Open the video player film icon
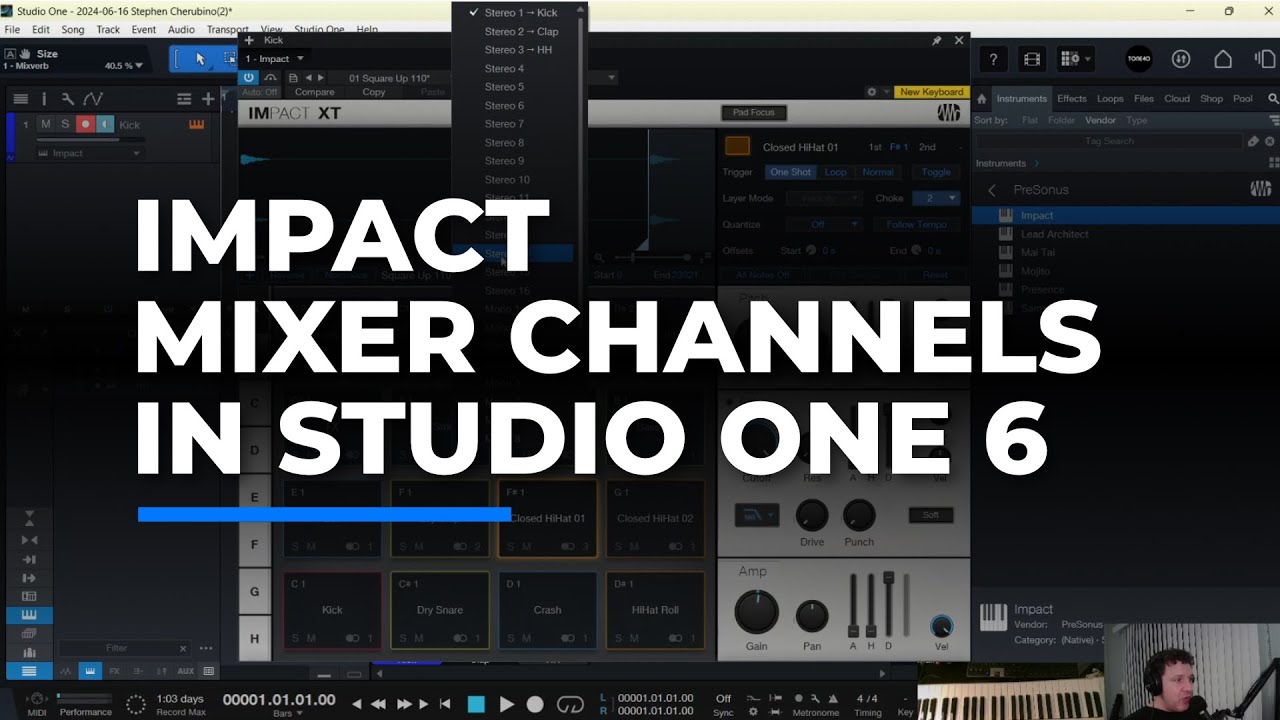This screenshot has height=720, width=1280. click(1031, 59)
